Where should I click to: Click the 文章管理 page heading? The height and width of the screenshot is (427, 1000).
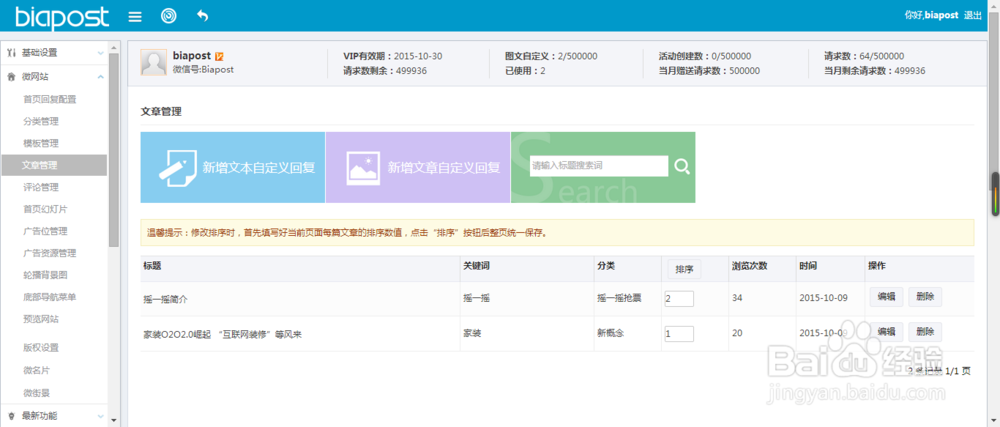pyautogui.click(x=161, y=112)
